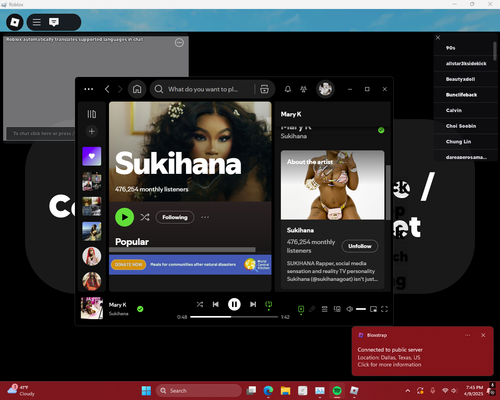Click the Donate Now banner button
Screen dimensions: 500x400
click(x=129, y=264)
